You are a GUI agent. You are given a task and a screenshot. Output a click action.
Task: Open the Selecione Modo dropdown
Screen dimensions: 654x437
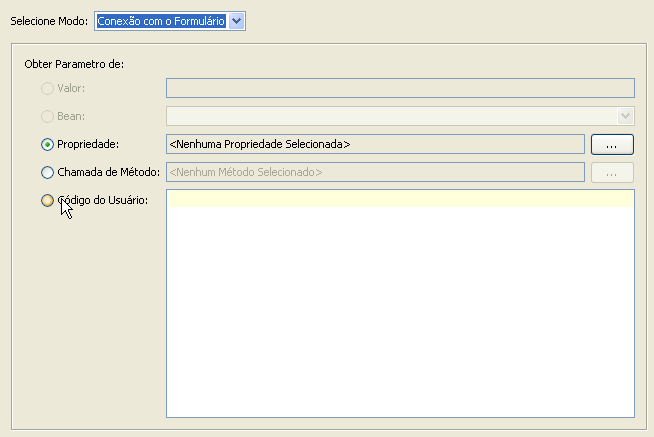click(x=236, y=21)
